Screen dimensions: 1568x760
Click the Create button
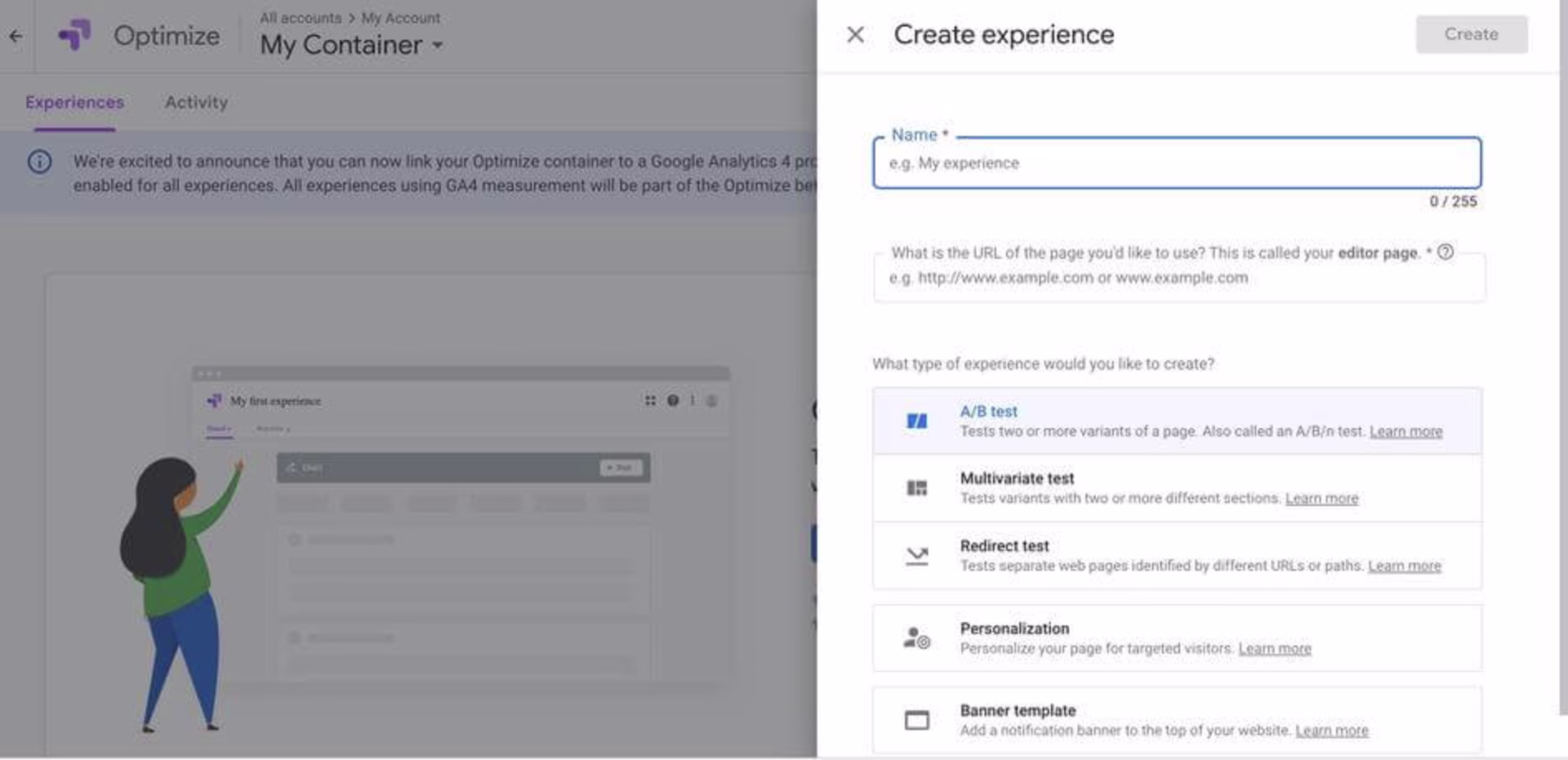point(1472,34)
